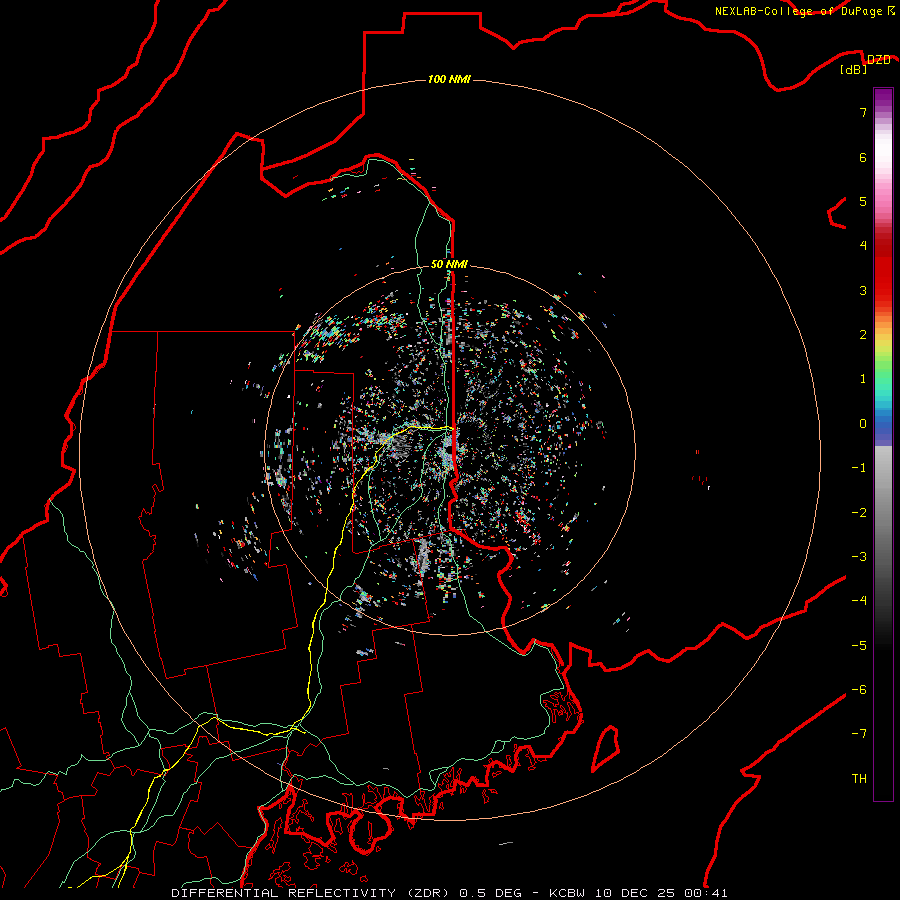Click the 0 value on color scale
The width and height of the screenshot is (900, 900).
[x=863, y=424]
